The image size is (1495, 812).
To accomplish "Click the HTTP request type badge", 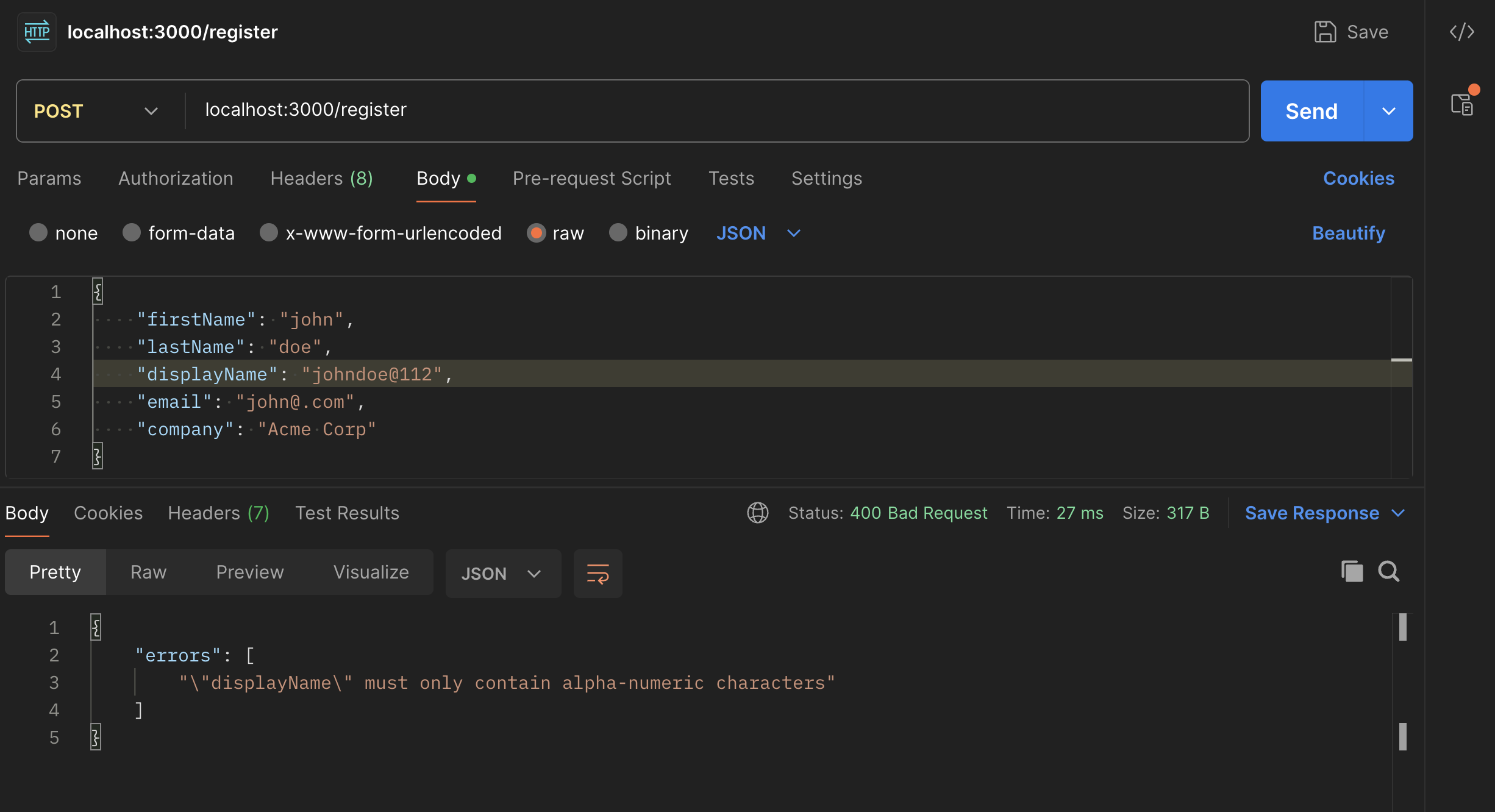I will 36,32.
